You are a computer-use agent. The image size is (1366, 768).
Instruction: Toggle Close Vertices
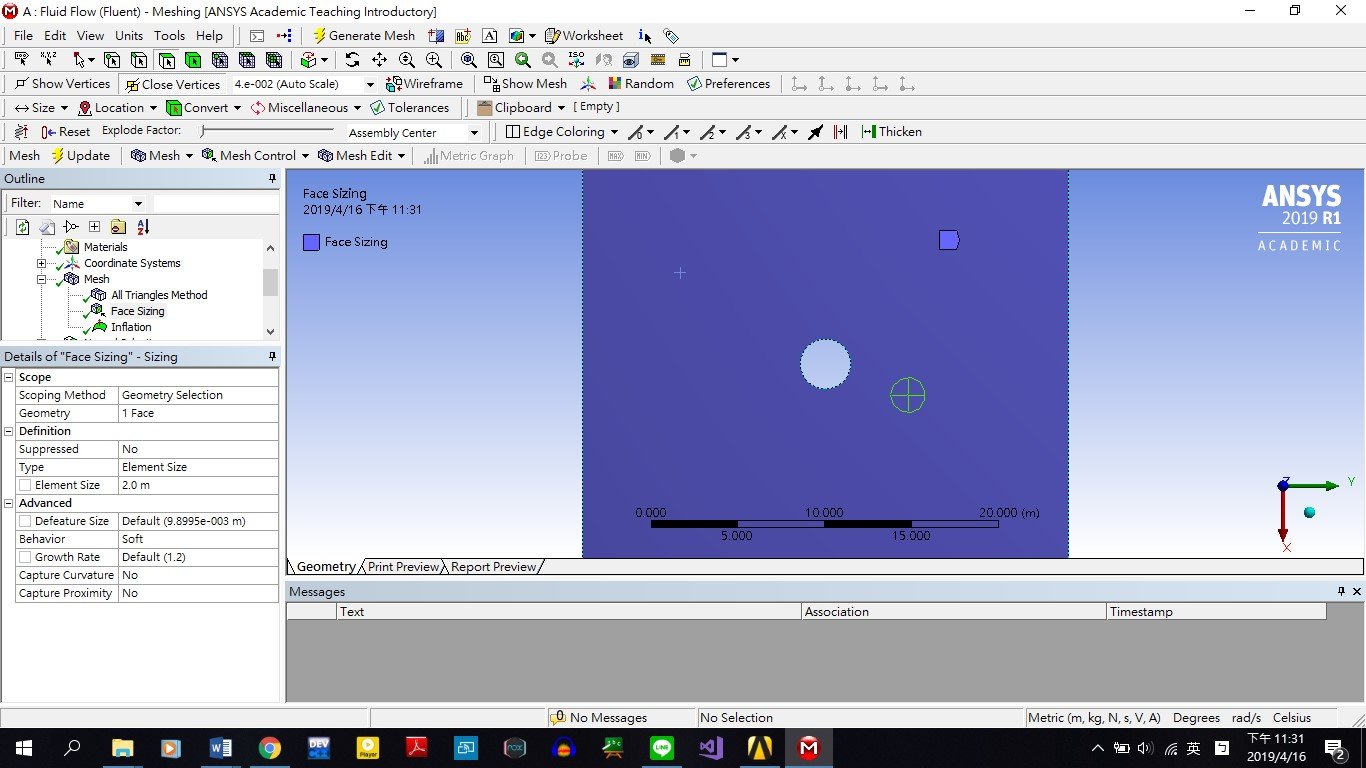(x=172, y=85)
